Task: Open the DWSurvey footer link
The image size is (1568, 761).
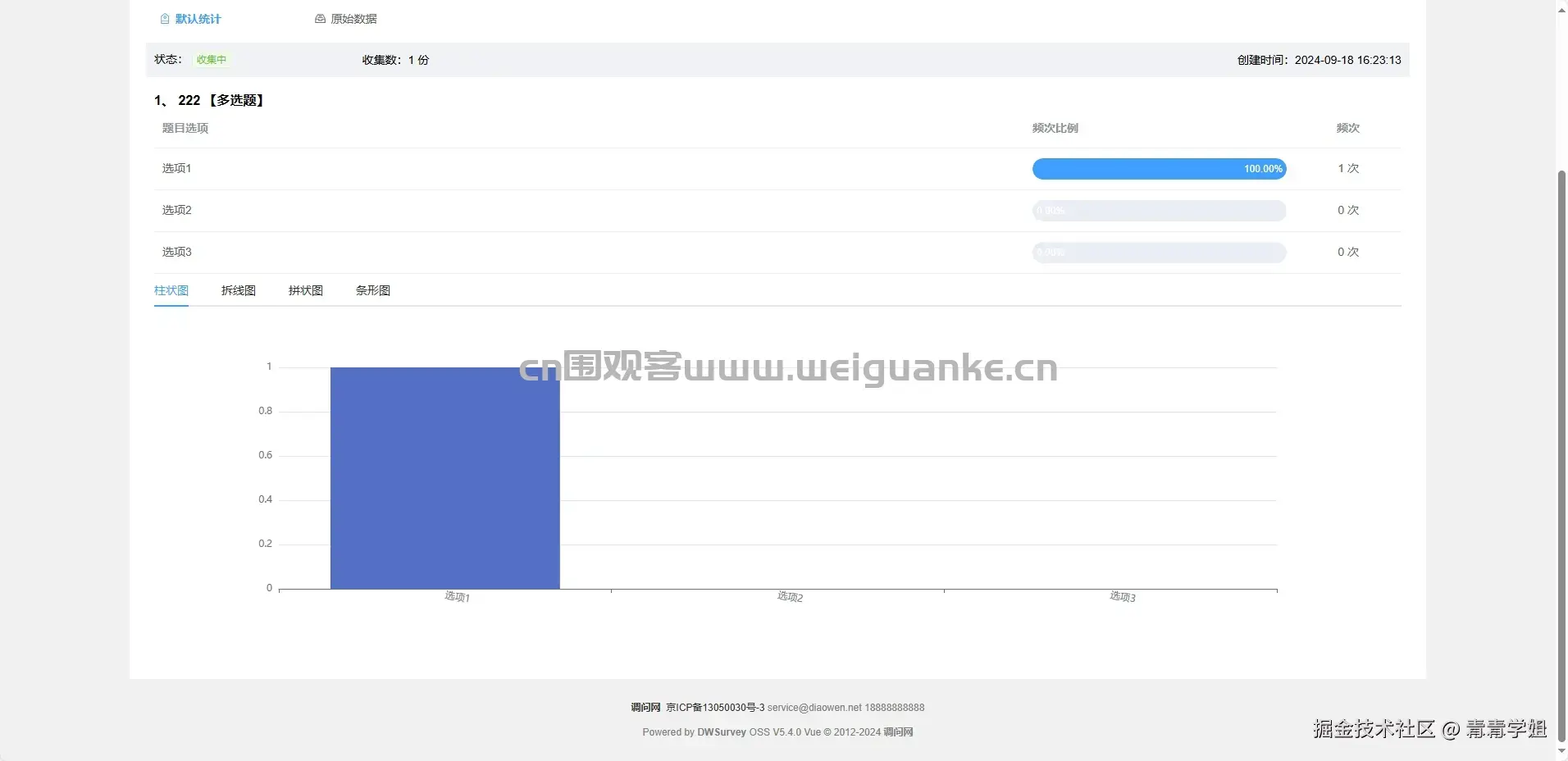Action: pos(722,732)
